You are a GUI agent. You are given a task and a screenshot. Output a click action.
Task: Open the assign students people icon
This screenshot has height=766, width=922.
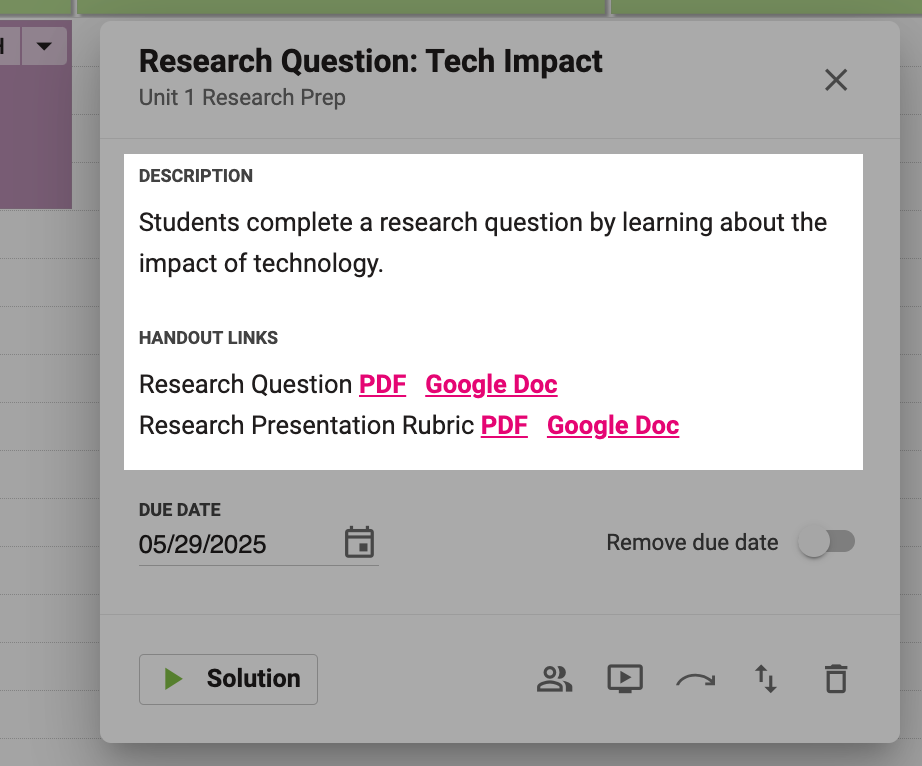(x=554, y=679)
